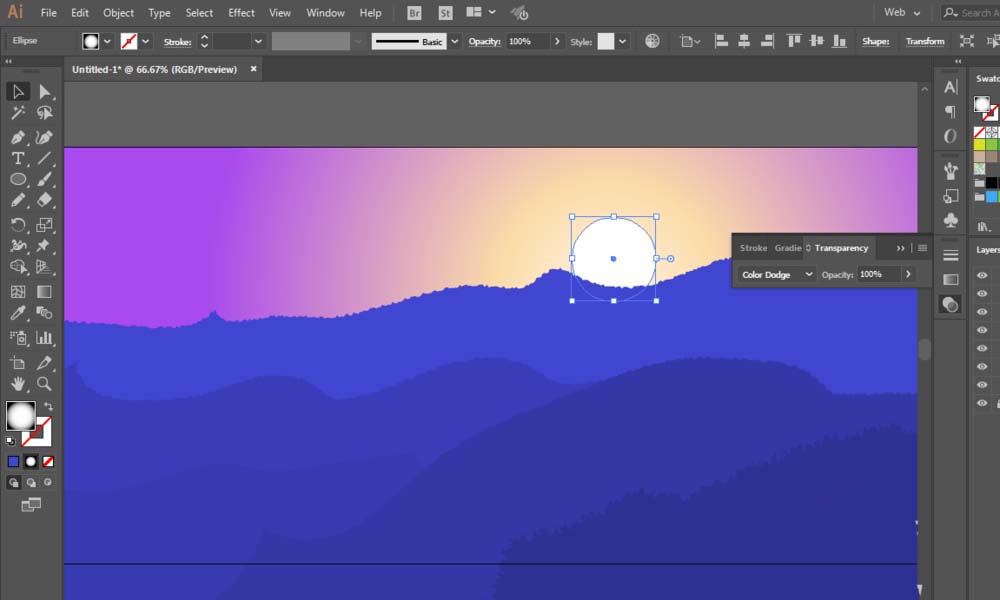Click the Transform button
Viewport: 1000px width, 600px height.
(925, 41)
